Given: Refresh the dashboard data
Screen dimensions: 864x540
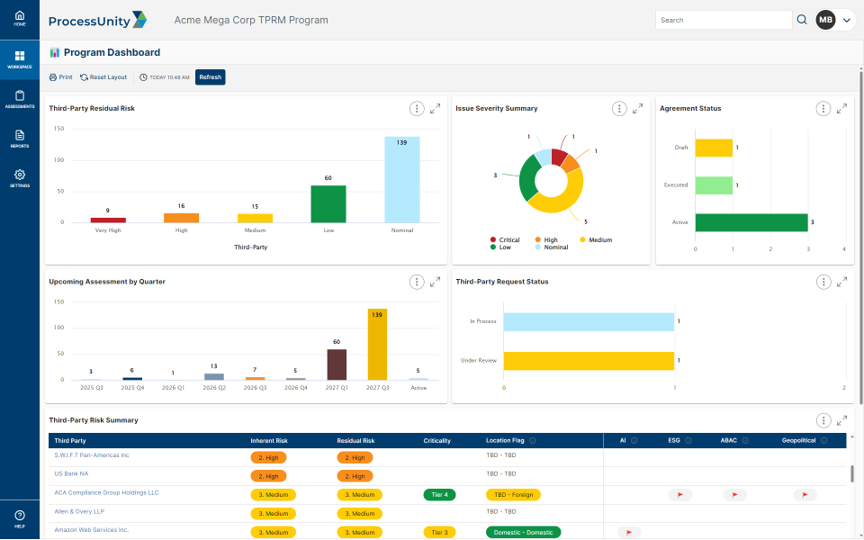Looking at the screenshot, I should (210, 77).
